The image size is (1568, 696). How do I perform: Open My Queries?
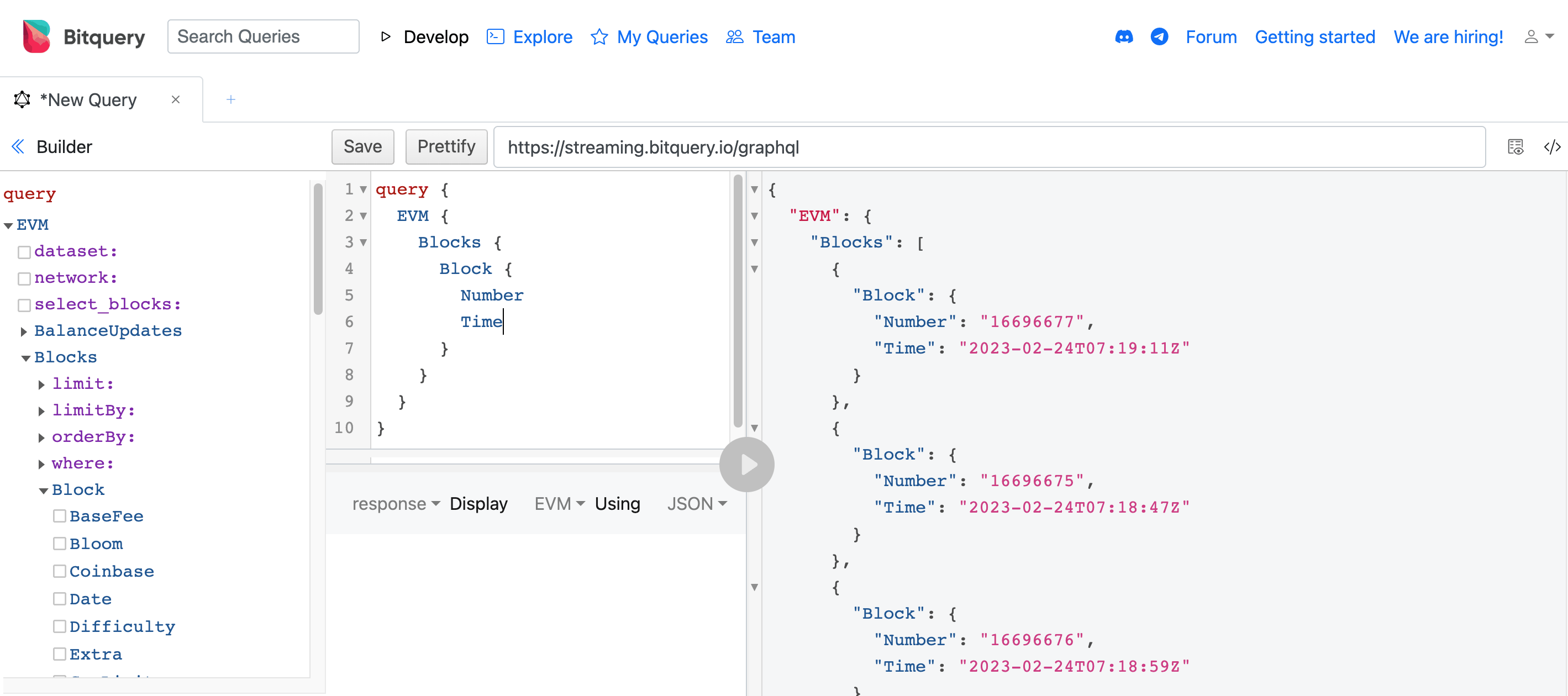coord(662,37)
